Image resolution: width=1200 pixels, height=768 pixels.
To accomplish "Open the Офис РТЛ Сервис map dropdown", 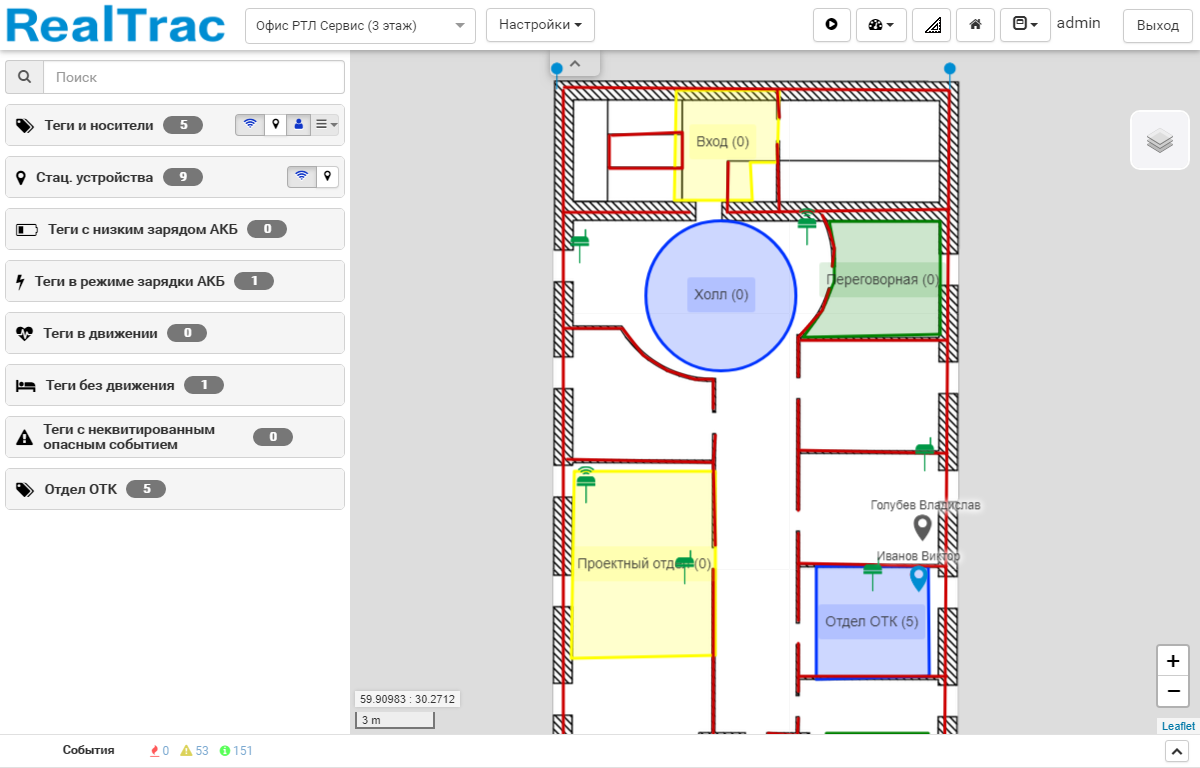I will click(360, 25).
